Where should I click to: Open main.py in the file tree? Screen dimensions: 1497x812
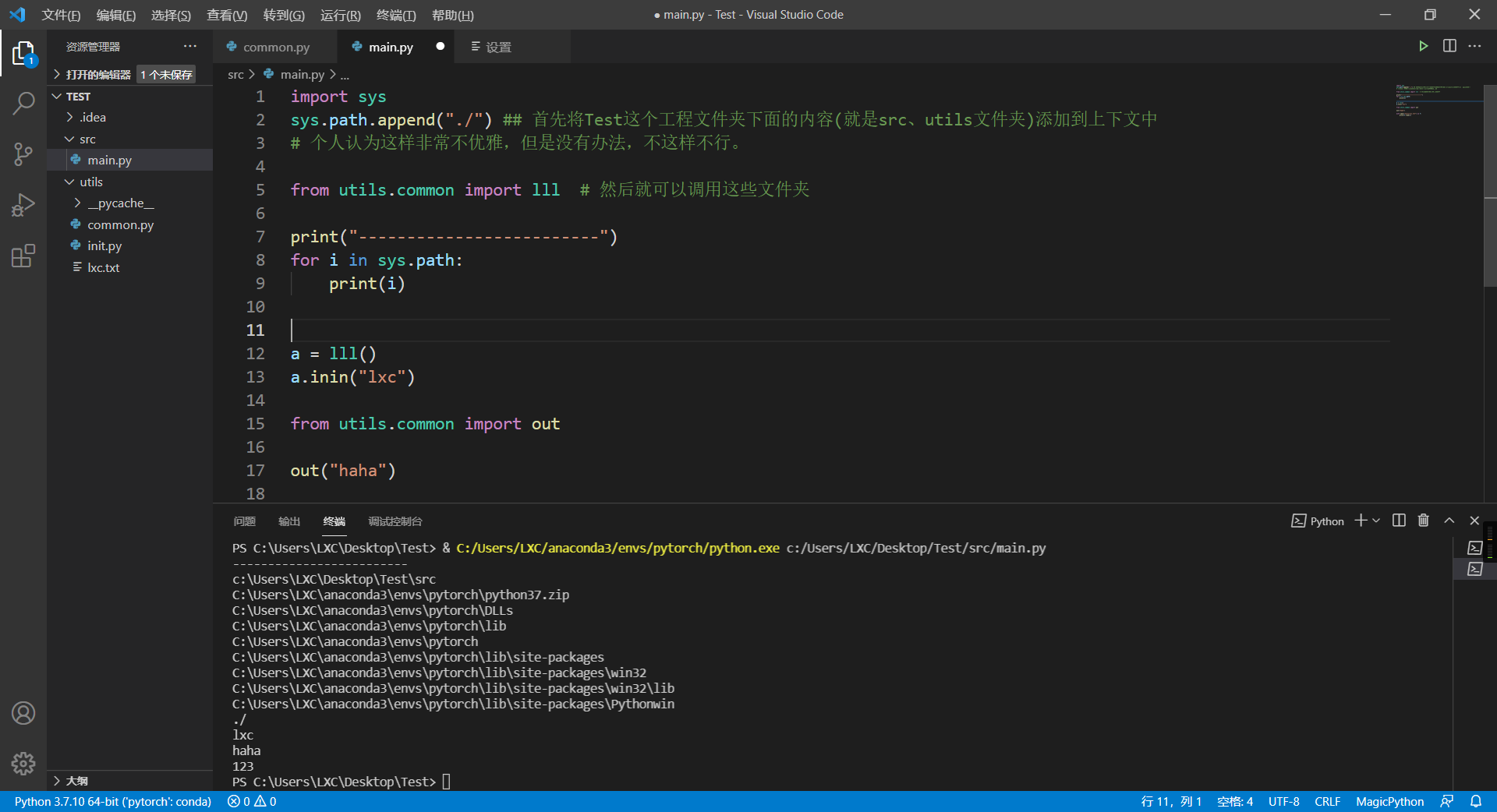pyautogui.click(x=129, y=160)
